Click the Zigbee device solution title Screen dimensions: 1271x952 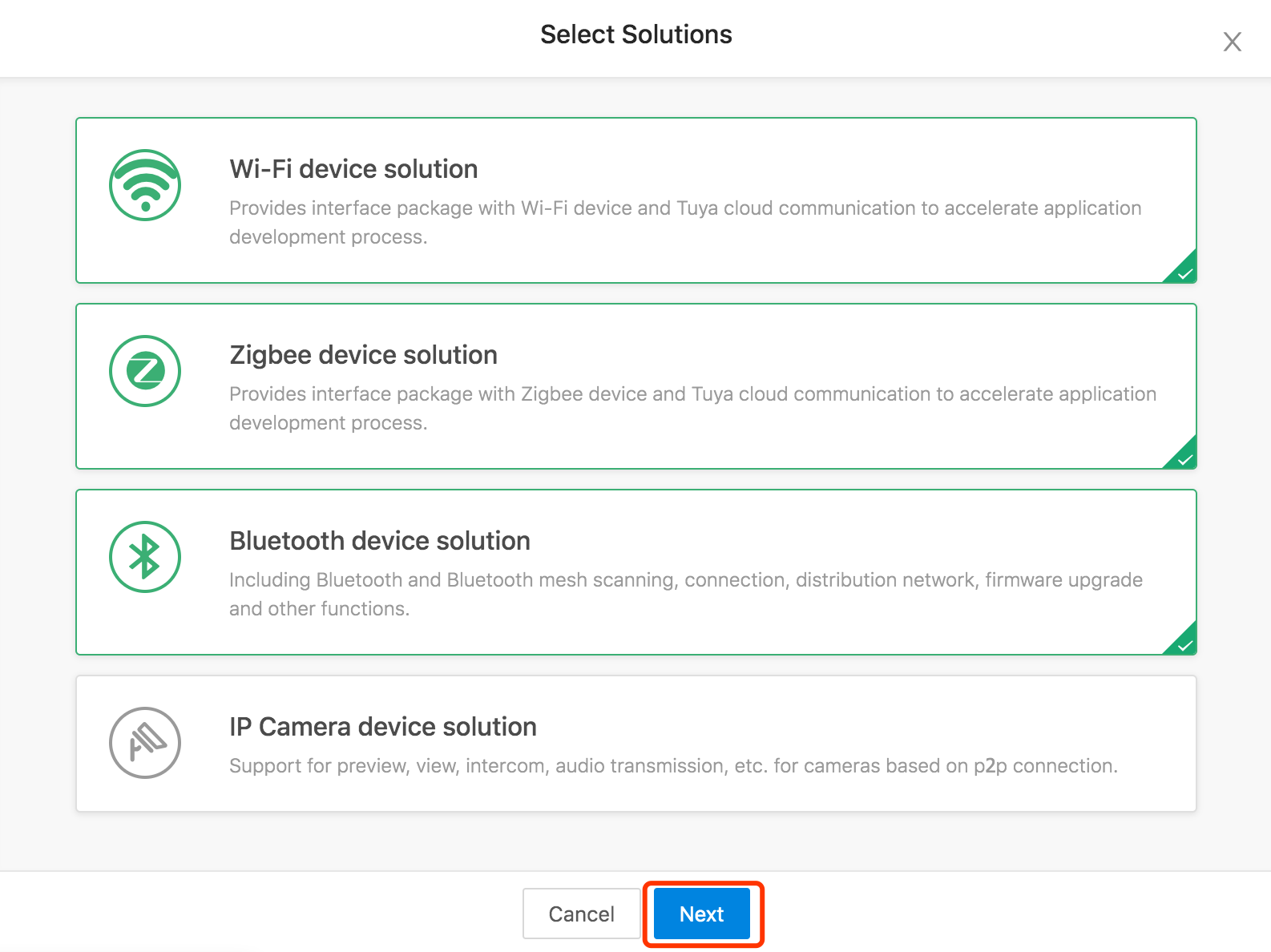tap(363, 355)
